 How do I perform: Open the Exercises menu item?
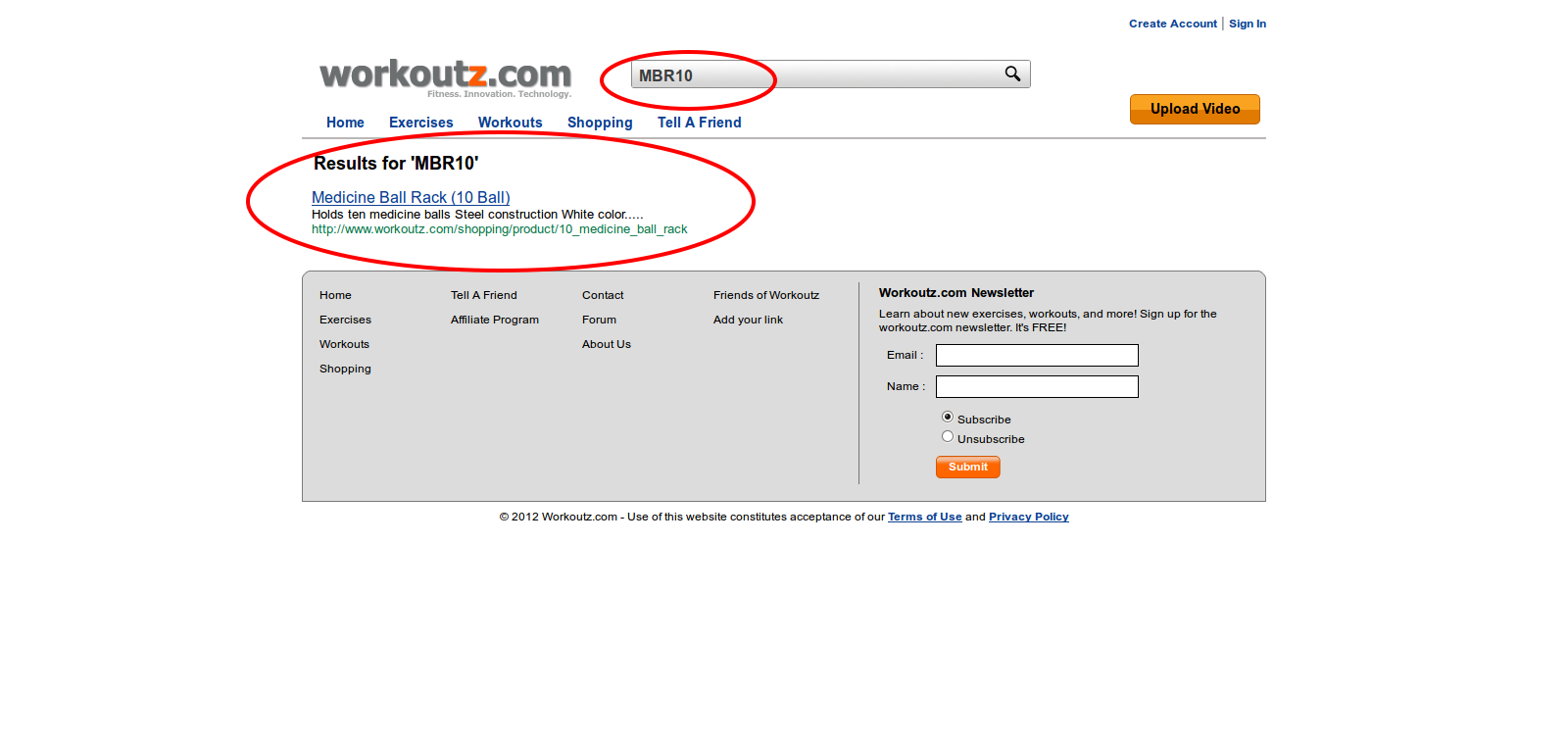(421, 123)
